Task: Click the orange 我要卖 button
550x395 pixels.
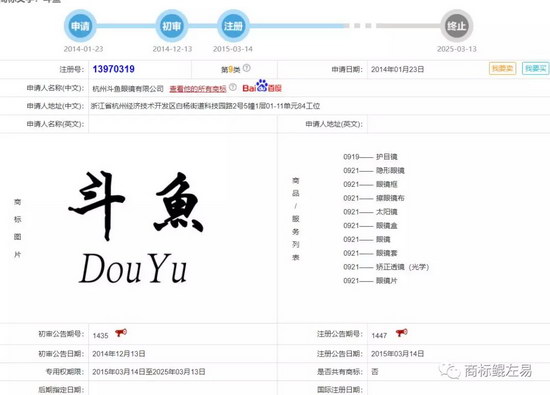Action: (503, 68)
